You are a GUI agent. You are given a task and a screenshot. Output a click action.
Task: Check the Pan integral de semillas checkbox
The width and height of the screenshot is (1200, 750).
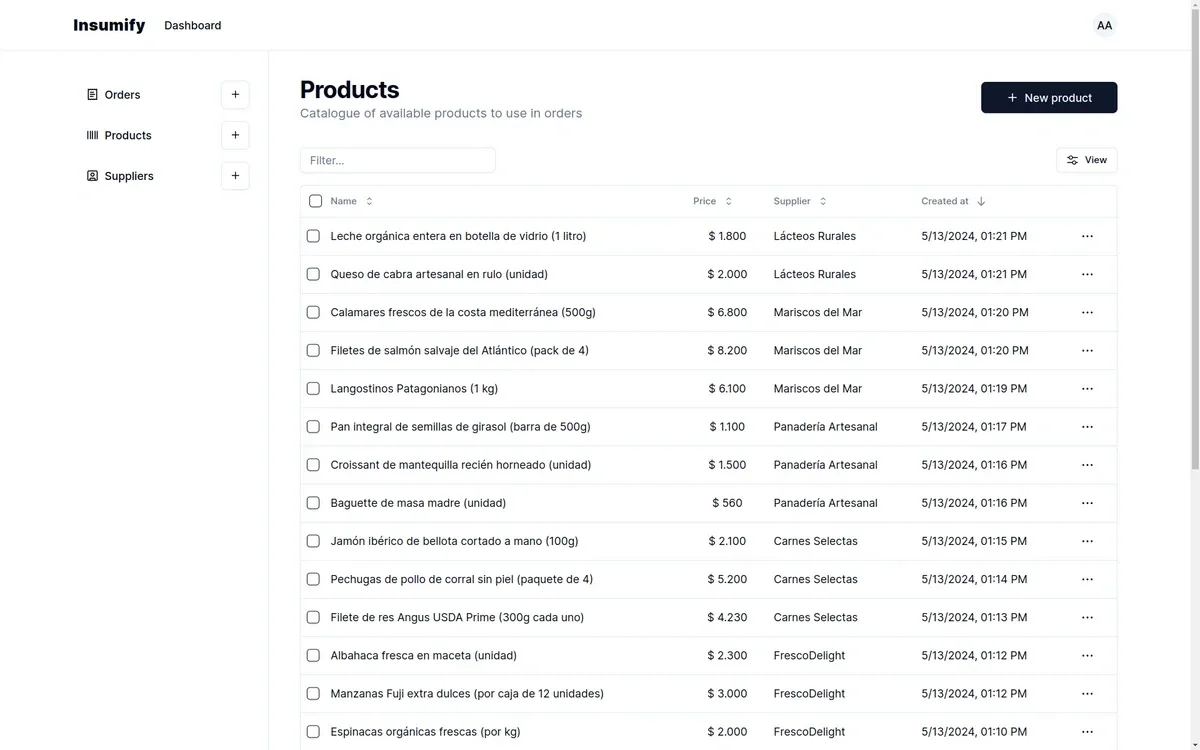pyautogui.click(x=313, y=427)
